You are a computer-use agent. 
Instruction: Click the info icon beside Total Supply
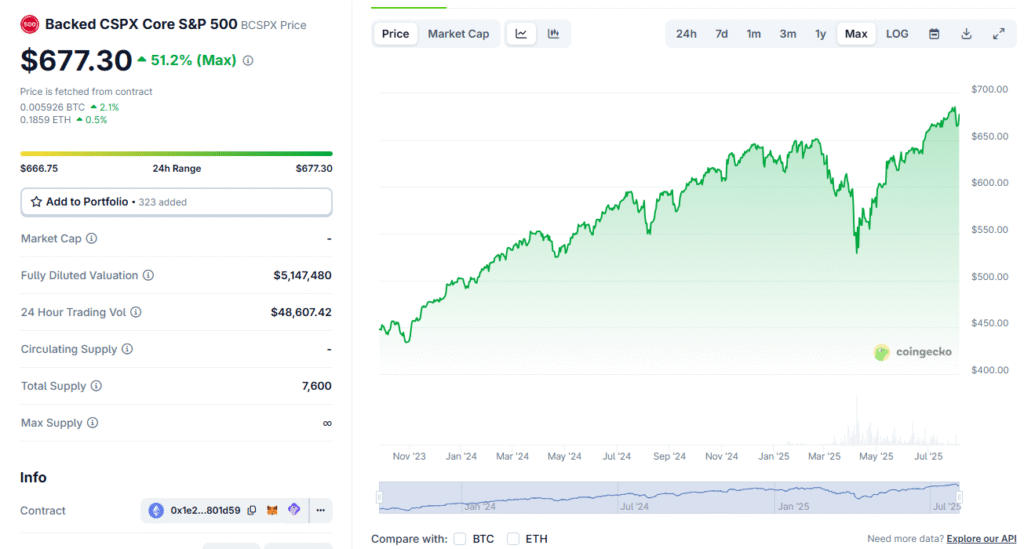[96, 386]
